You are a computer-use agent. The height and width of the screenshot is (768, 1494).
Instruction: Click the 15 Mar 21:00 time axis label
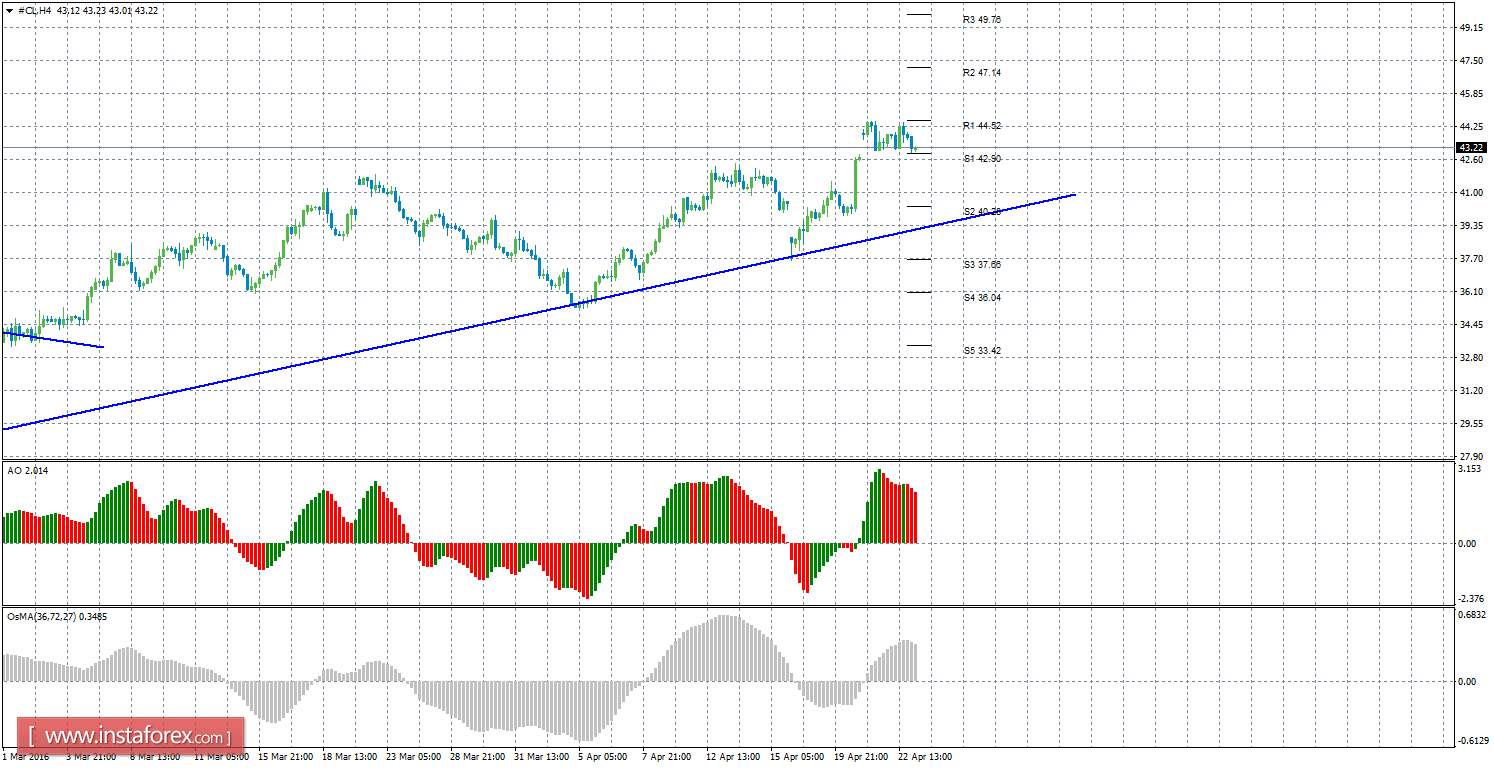[x=285, y=757]
